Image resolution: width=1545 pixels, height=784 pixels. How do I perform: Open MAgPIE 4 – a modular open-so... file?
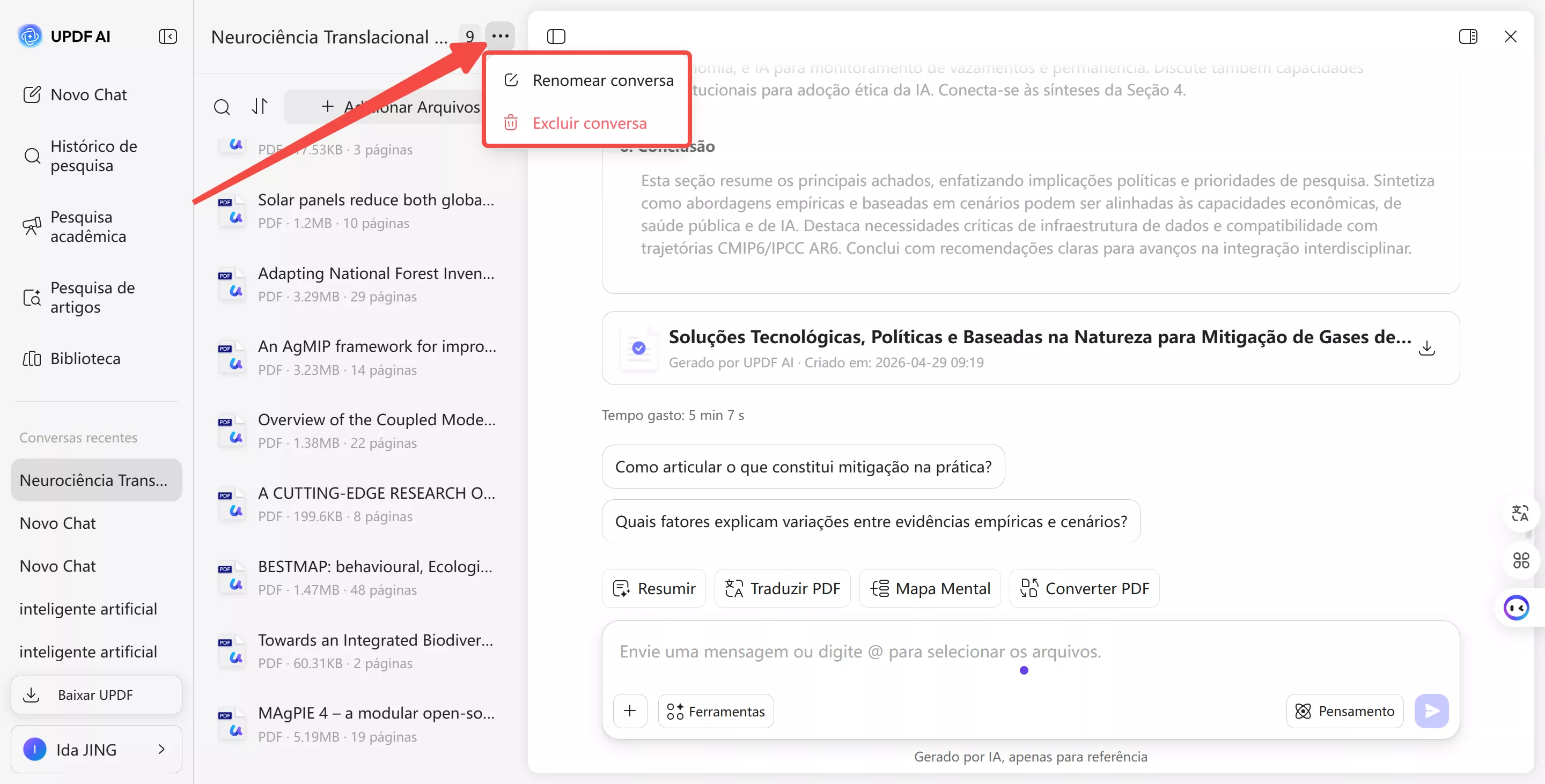(360, 724)
